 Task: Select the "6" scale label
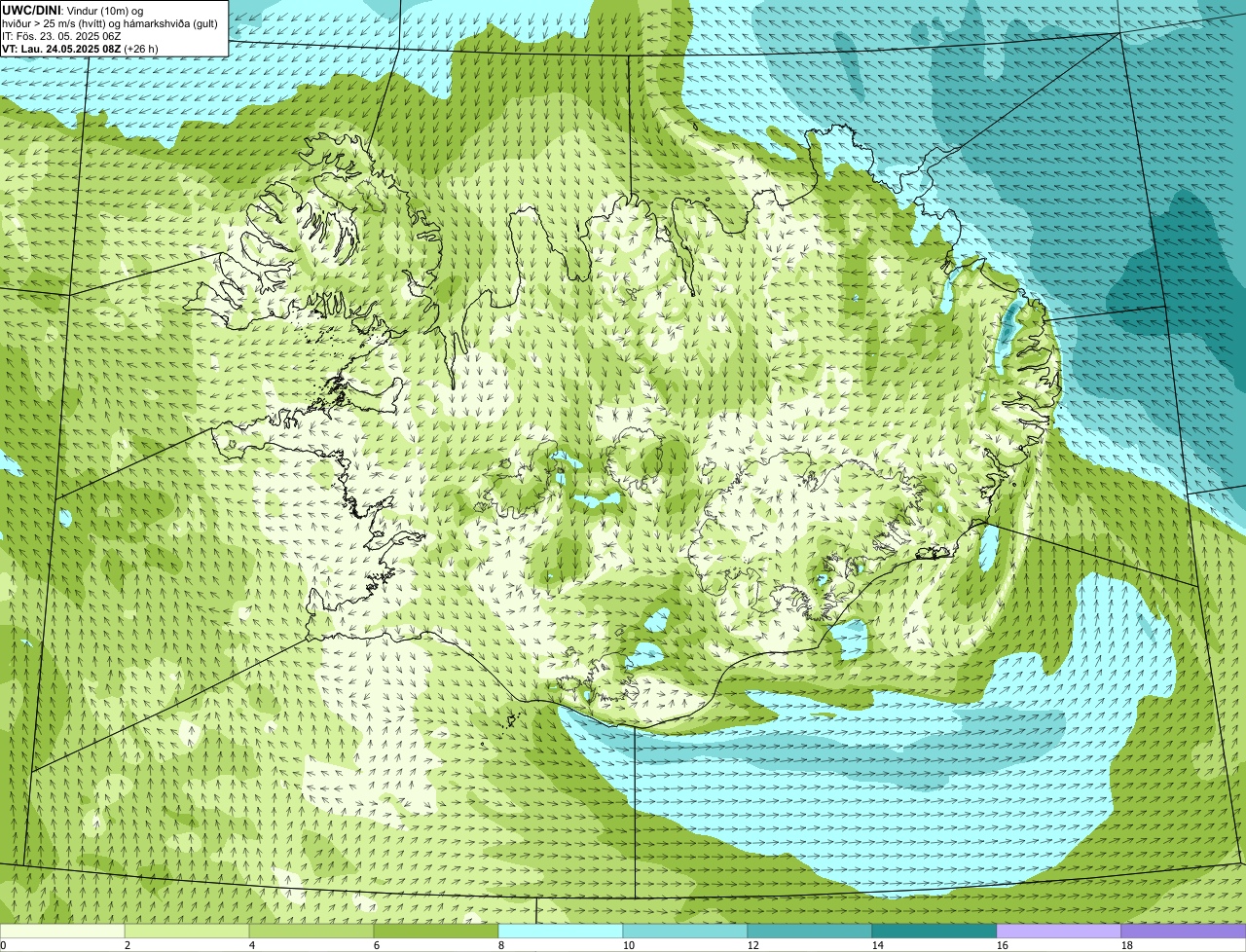(x=377, y=945)
